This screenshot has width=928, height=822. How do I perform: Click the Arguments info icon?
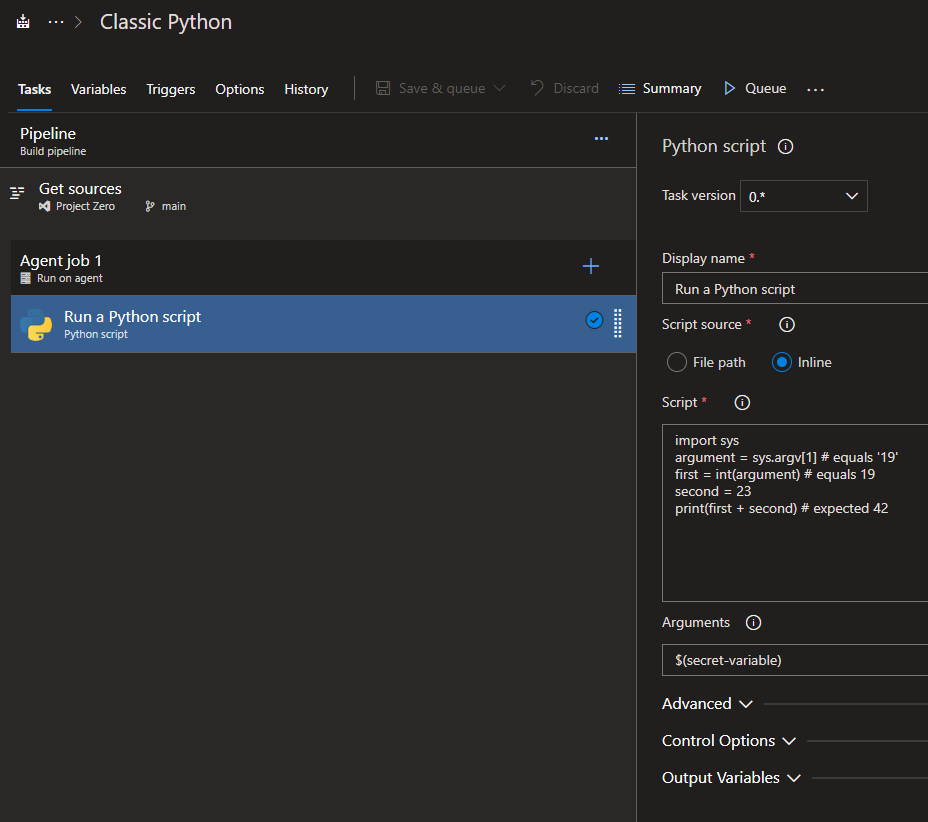(x=753, y=622)
